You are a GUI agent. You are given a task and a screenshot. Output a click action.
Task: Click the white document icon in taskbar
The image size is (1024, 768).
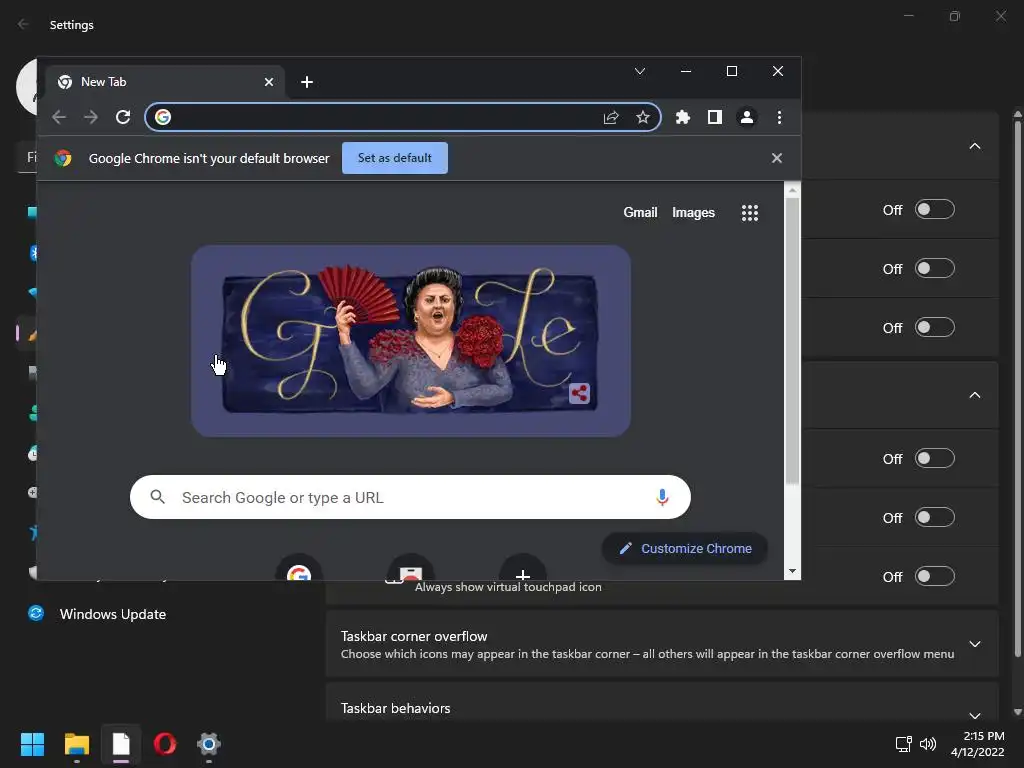(x=121, y=744)
